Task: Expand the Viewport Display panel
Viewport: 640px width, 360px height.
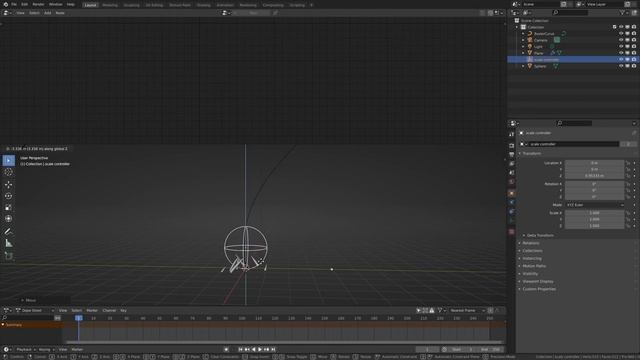Action: coord(537,282)
